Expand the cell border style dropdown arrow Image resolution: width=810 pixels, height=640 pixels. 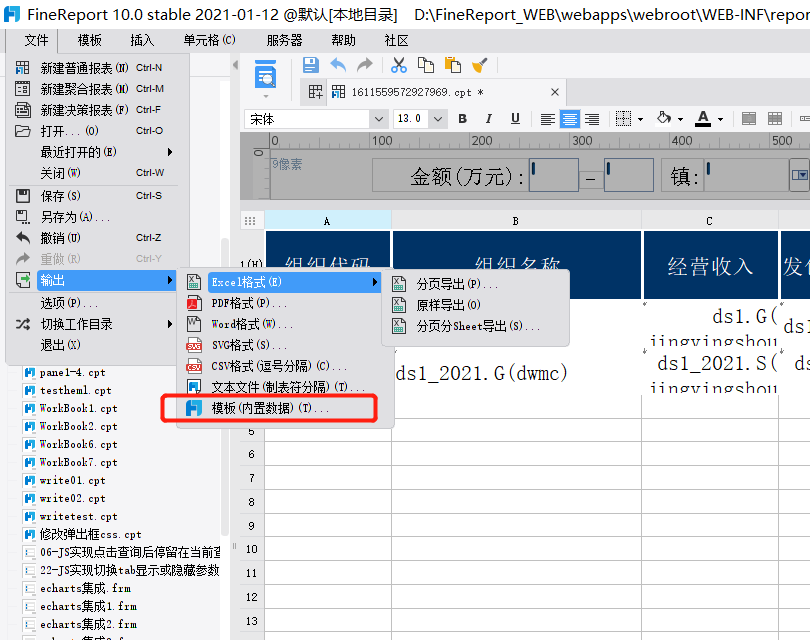pos(641,119)
